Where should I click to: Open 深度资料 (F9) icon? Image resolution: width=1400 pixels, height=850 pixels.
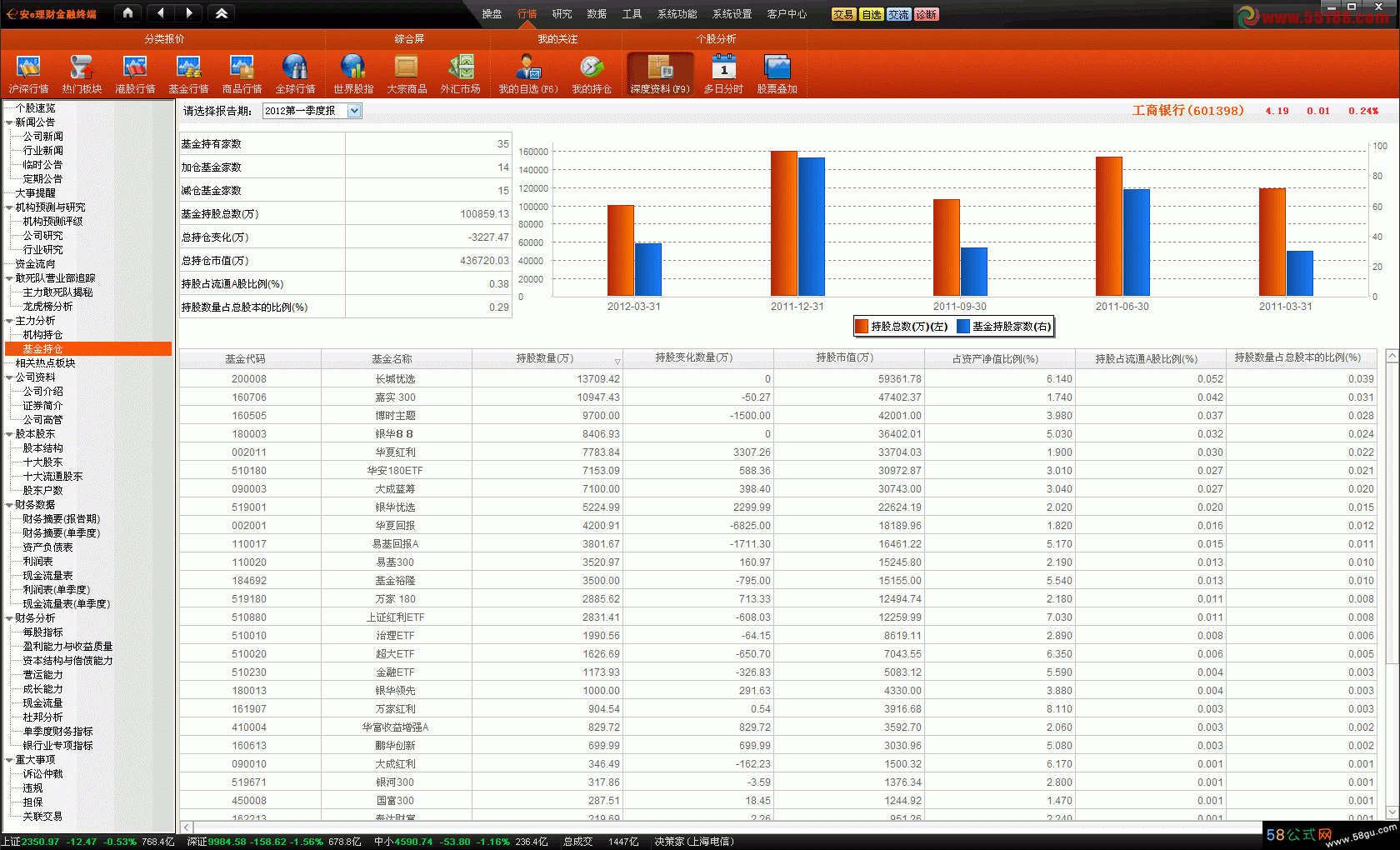(660, 73)
